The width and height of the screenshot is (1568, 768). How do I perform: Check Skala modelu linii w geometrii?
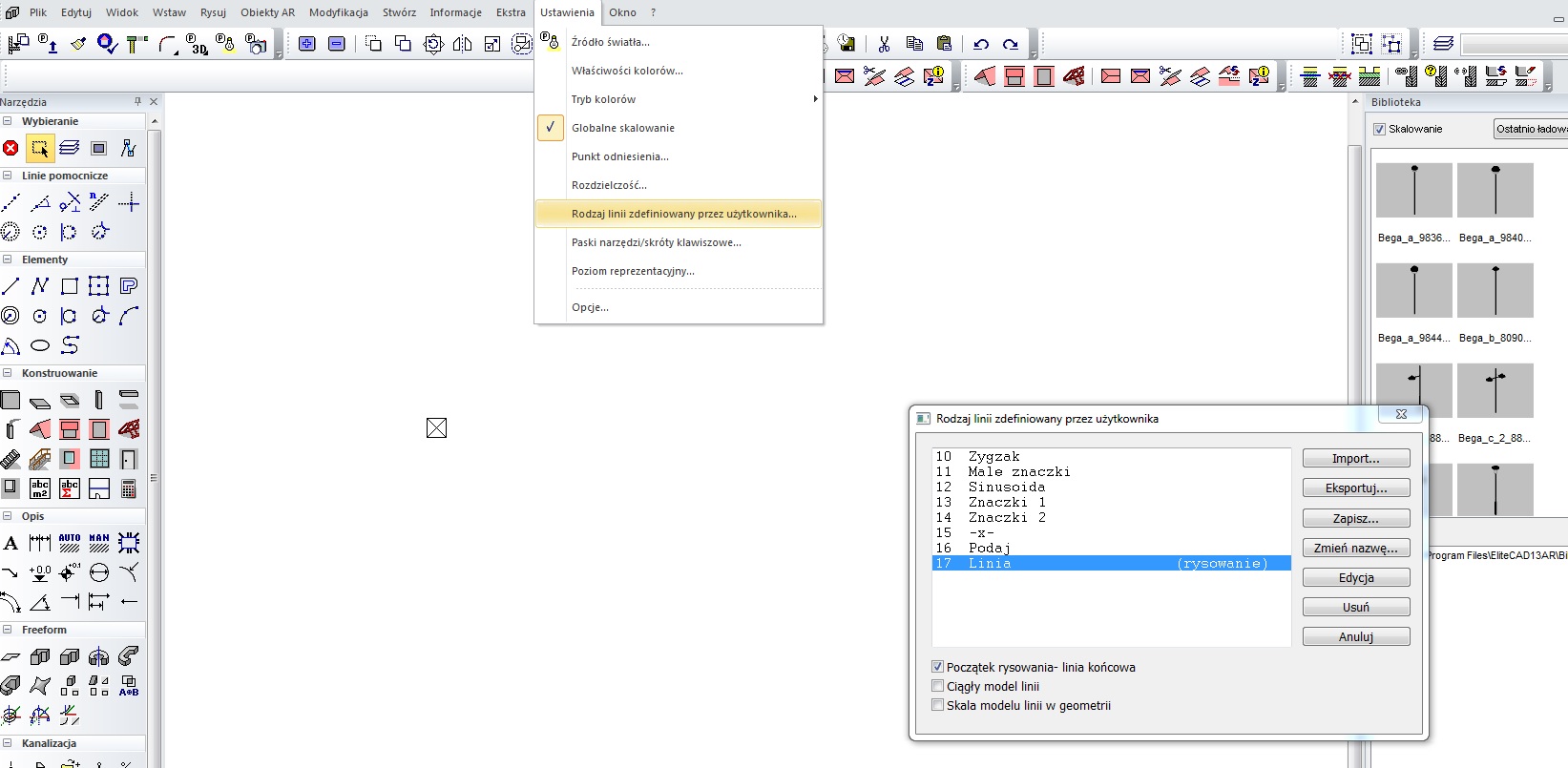pyautogui.click(x=937, y=705)
